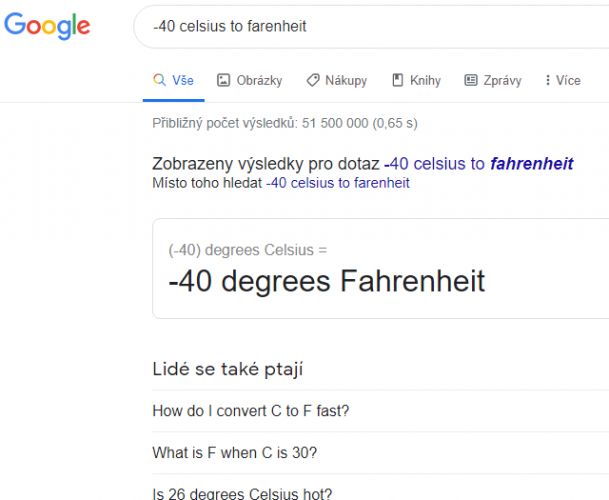
Task: Click the search input field
Action: tap(372, 27)
